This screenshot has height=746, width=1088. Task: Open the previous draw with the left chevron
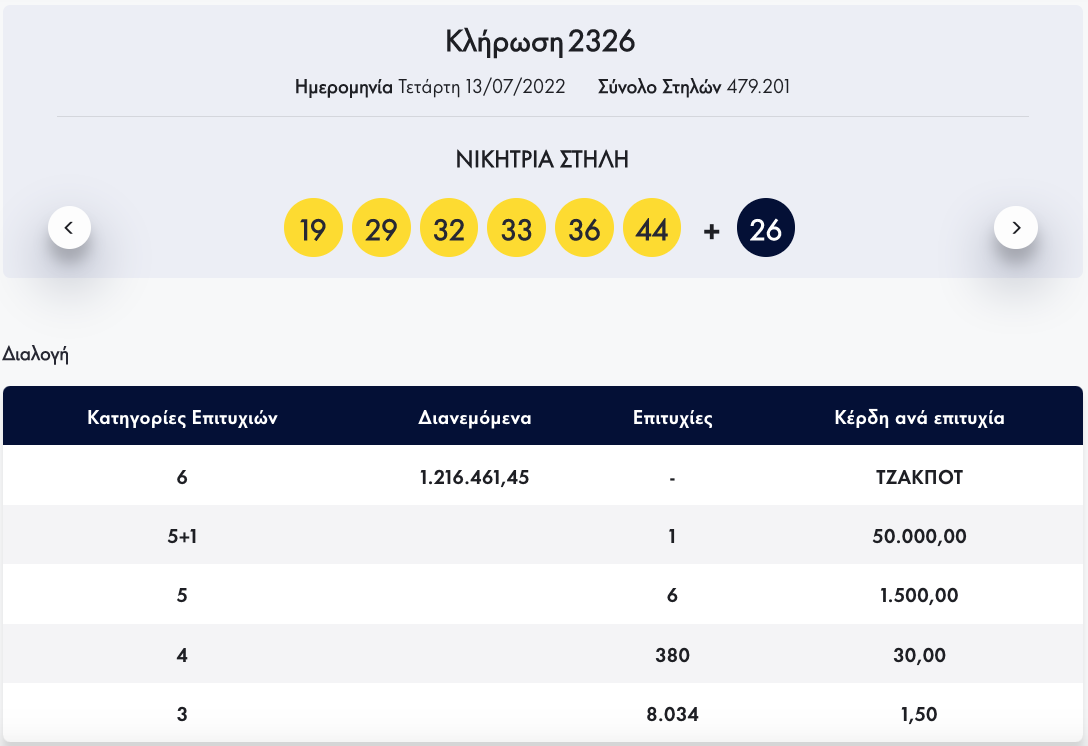coord(69,227)
